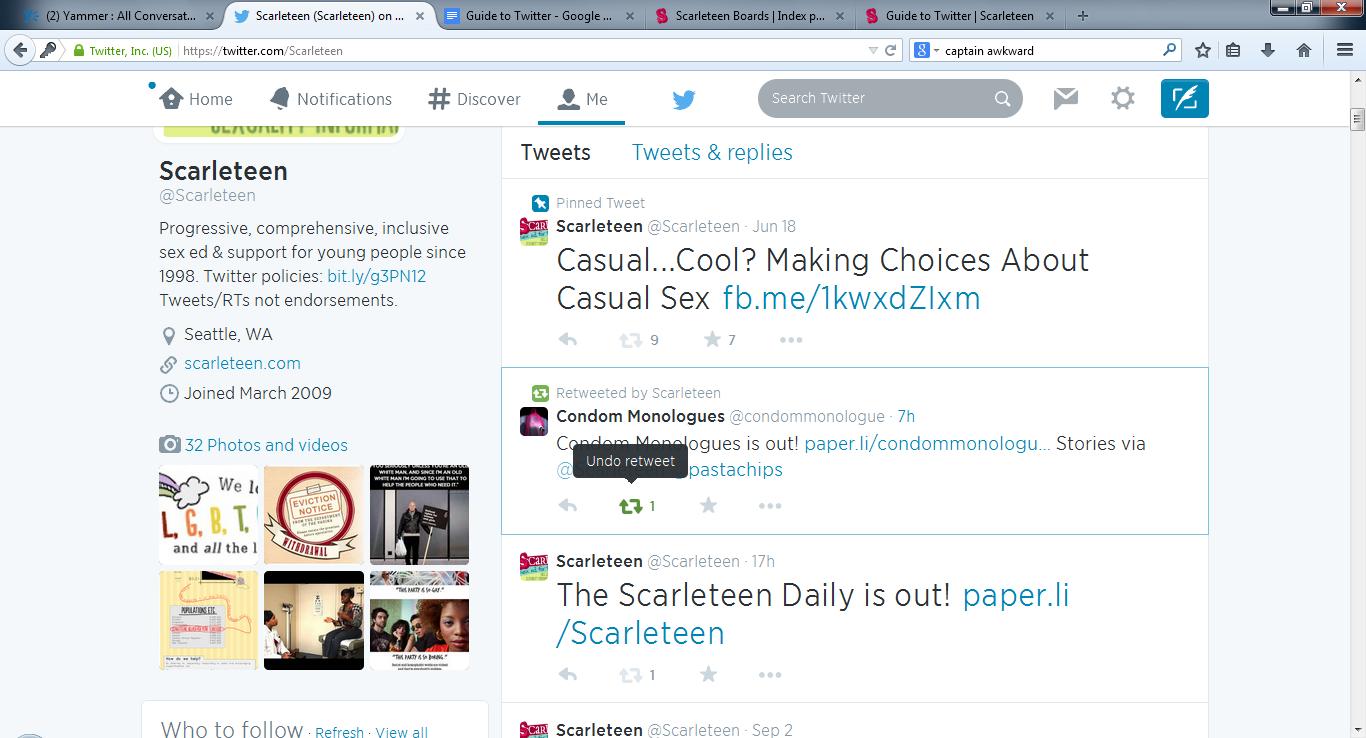Image resolution: width=1366 pixels, height=738 pixels.
Task: Open more options on Scarleteen Daily tweet
Action: (770, 675)
